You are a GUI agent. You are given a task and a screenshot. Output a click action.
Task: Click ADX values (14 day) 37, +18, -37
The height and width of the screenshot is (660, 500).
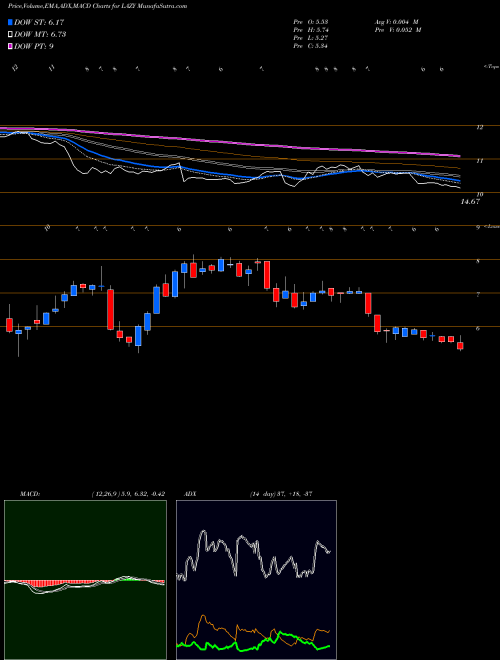pos(280,494)
